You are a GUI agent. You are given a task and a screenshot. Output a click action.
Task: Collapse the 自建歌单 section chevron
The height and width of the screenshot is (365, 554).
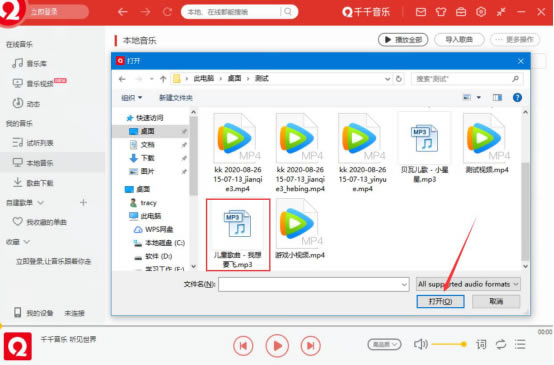pyautogui.click(x=41, y=203)
